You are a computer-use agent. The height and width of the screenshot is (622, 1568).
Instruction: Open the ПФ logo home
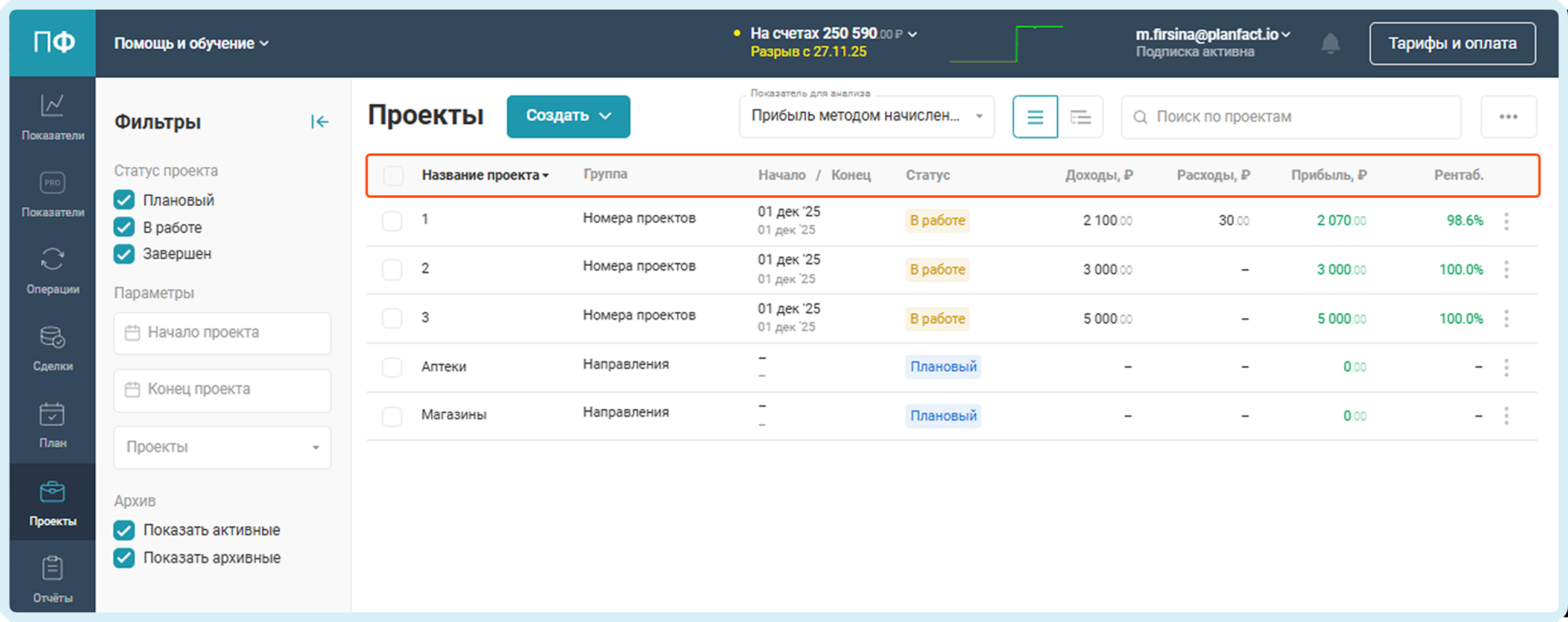tap(53, 43)
